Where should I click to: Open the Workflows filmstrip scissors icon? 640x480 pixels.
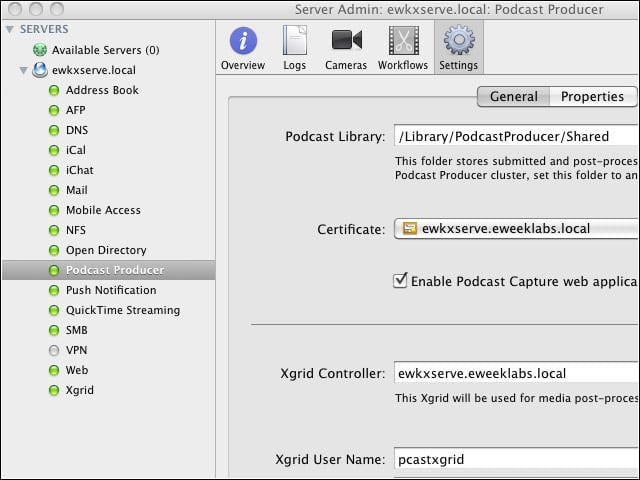click(x=403, y=40)
